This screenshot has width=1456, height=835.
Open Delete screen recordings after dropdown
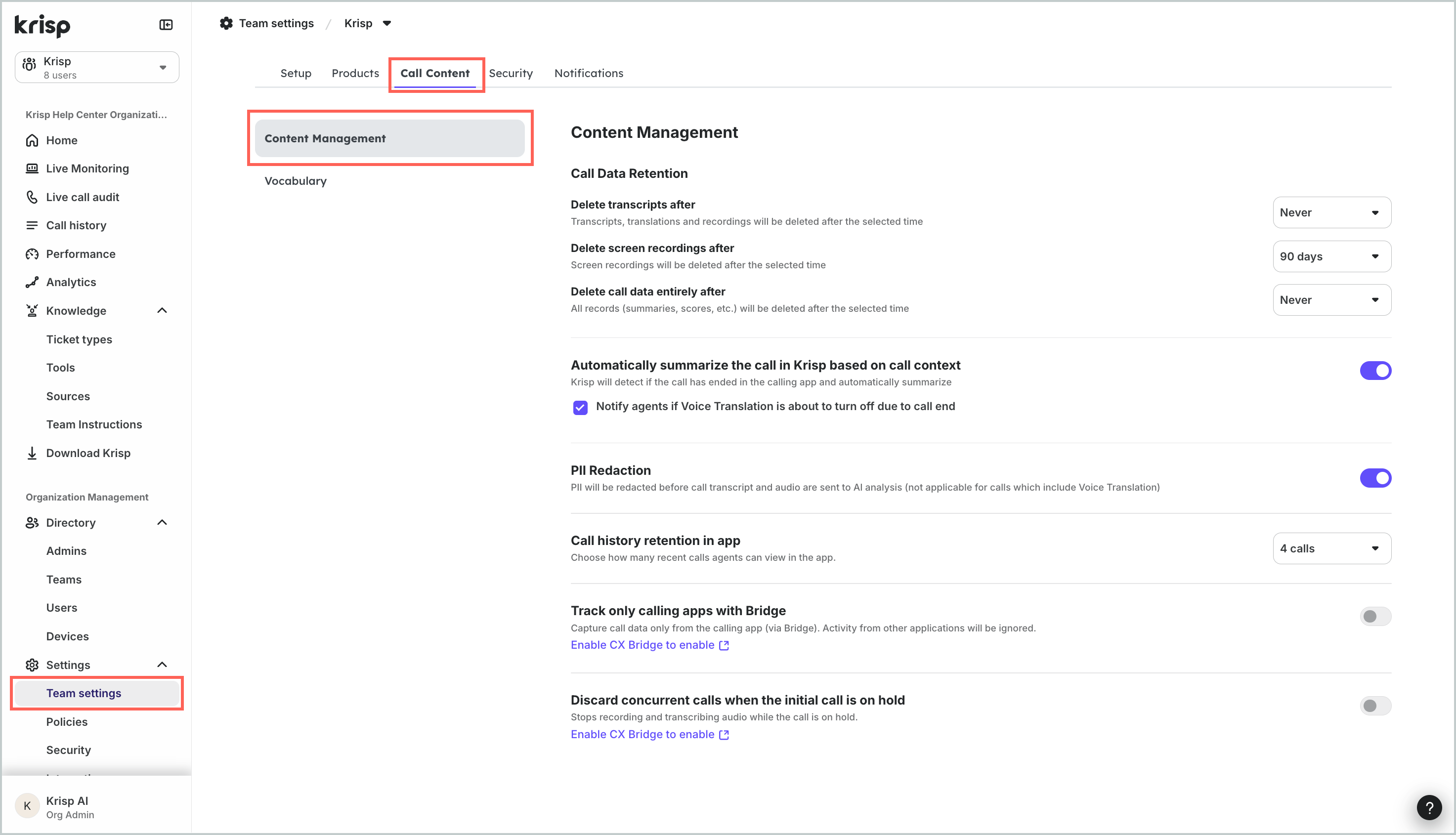point(1331,256)
